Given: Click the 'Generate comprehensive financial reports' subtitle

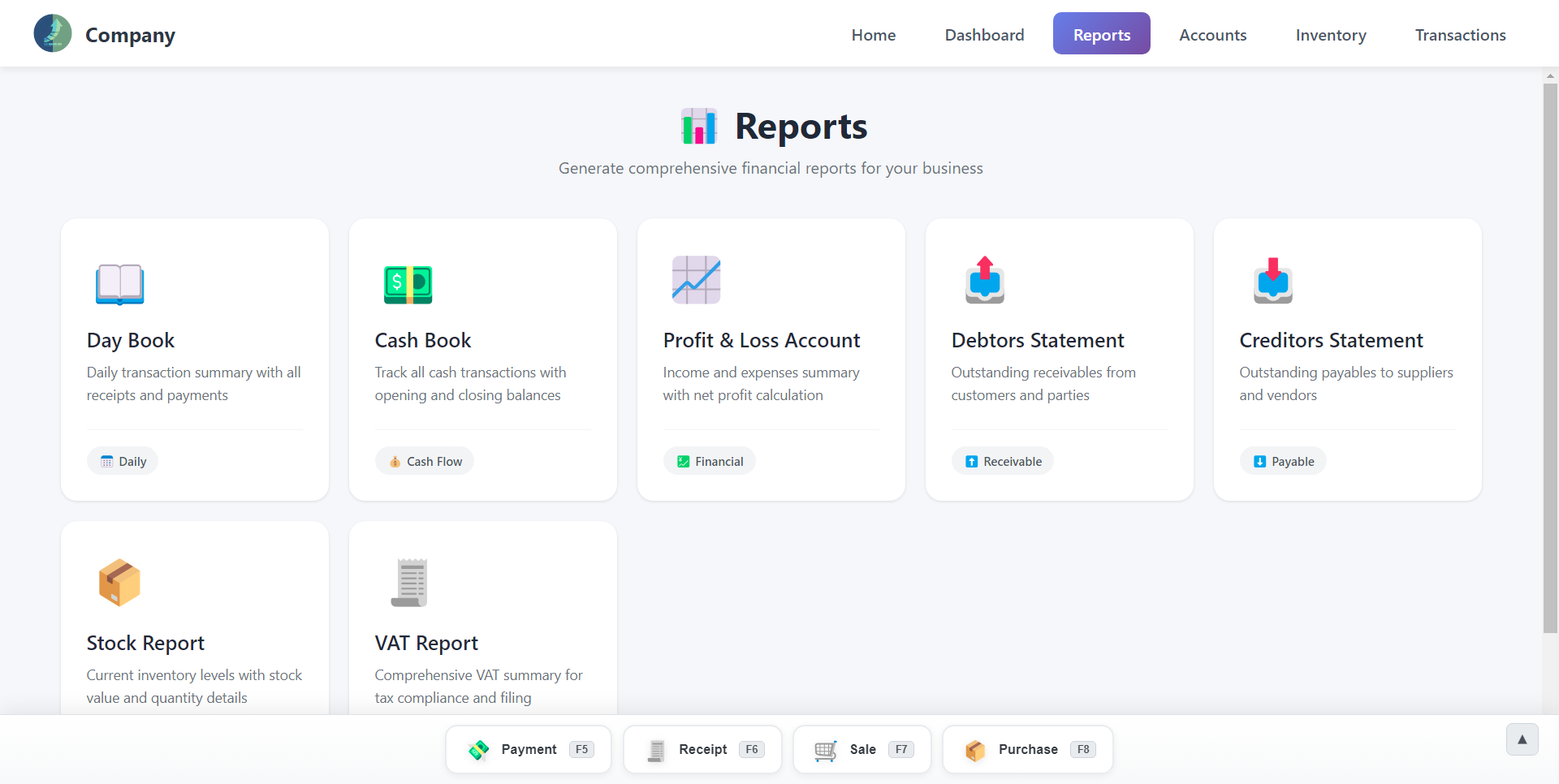Looking at the screenshot, I should tap(771, 169).
